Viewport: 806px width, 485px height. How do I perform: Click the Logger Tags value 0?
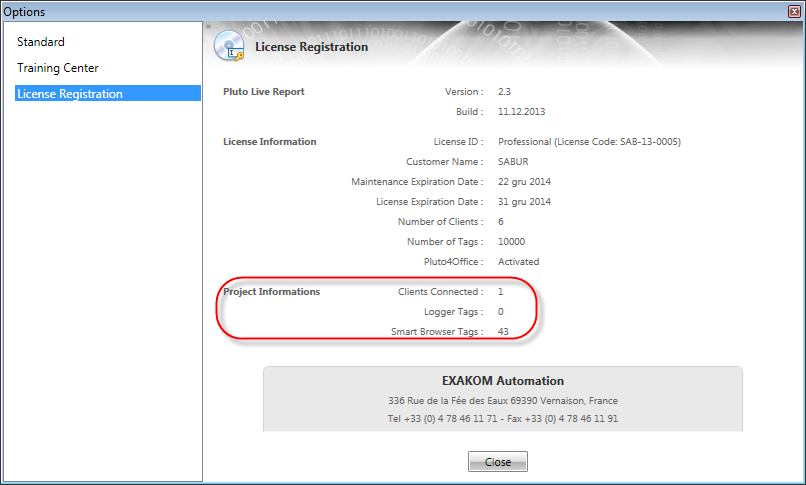(x=501, y=312)
